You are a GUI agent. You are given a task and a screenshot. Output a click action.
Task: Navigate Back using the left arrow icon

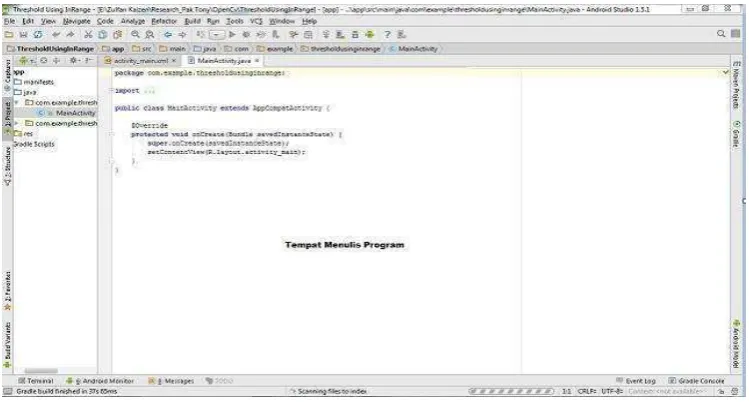[168, 34]
